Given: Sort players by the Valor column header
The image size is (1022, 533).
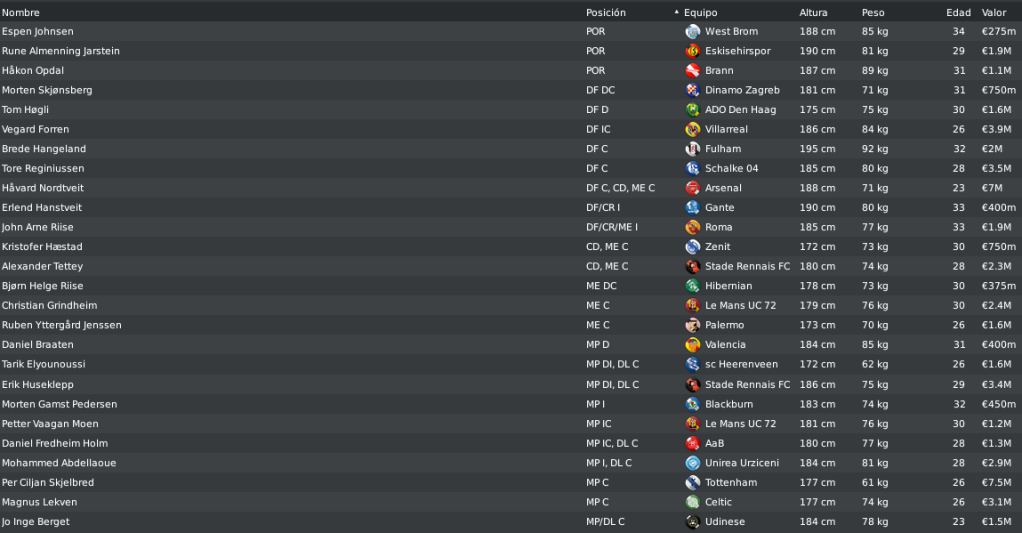Looking at the screenshot, I should tap(994, 12).
